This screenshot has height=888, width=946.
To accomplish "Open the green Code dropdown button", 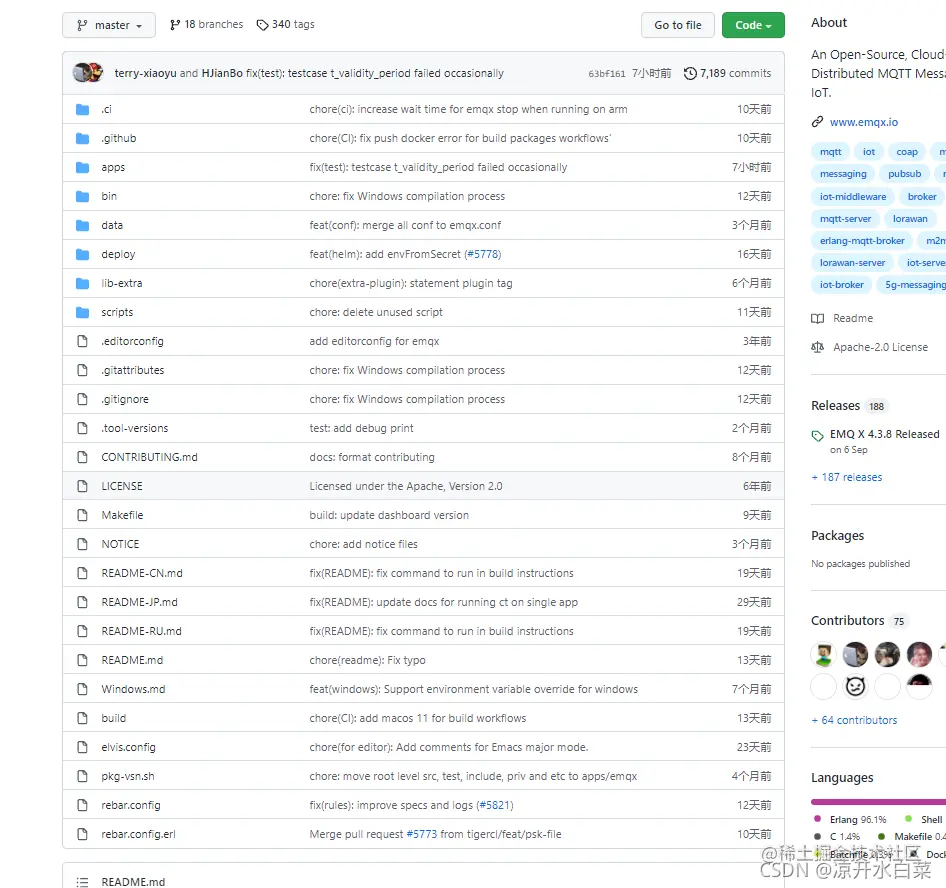I will click(753, 25).
